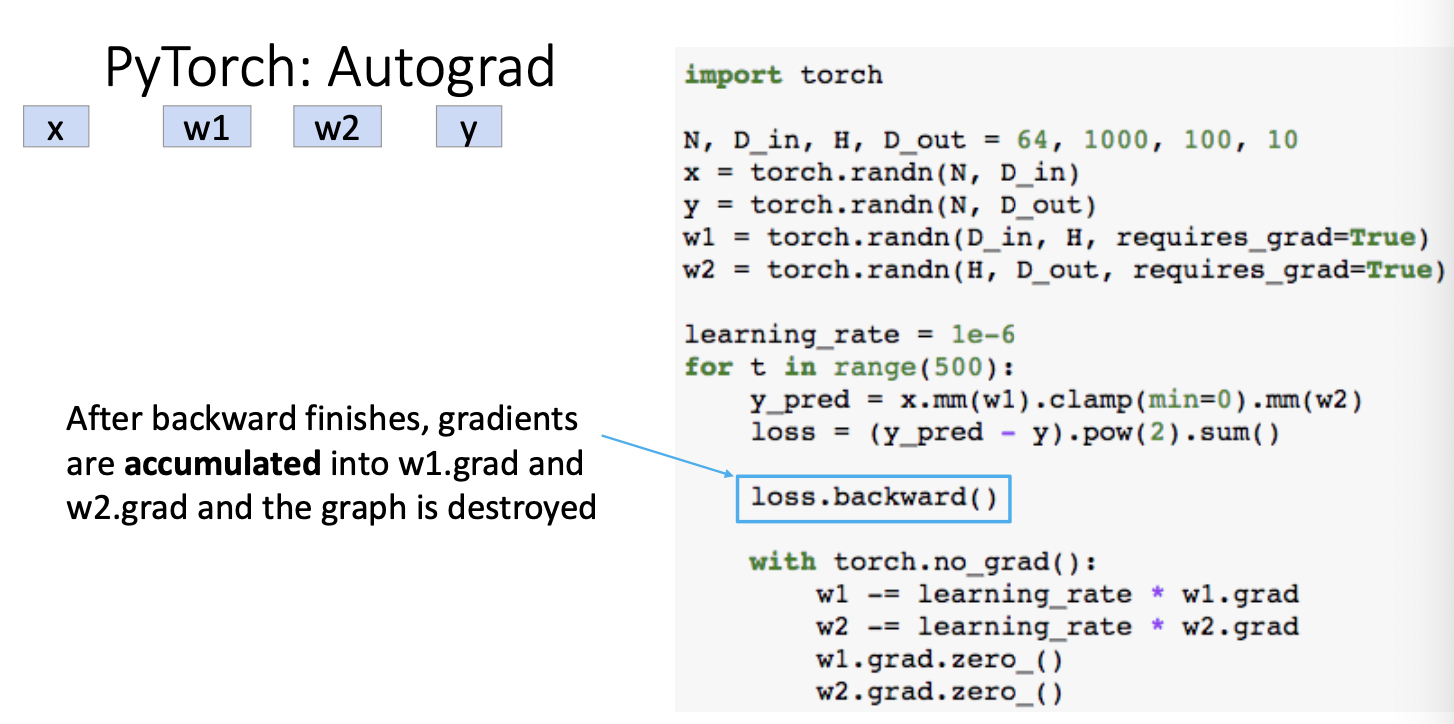Click the text "w2.grad and the graph is destroyed"
The image size is (1454, 724).
331,508
